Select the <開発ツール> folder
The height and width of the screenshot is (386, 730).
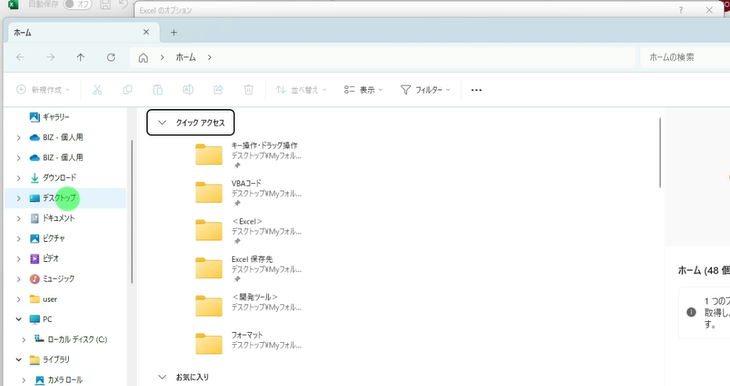pyautogui.click(x=249, y=306)
